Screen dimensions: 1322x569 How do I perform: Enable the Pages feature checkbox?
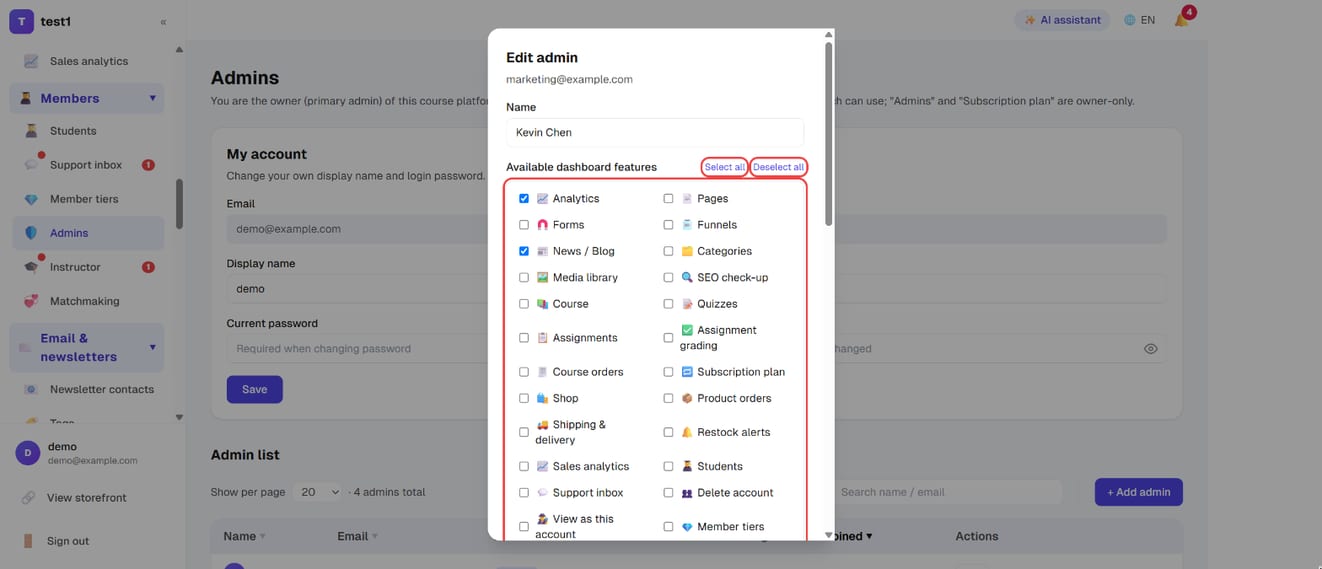669,199
